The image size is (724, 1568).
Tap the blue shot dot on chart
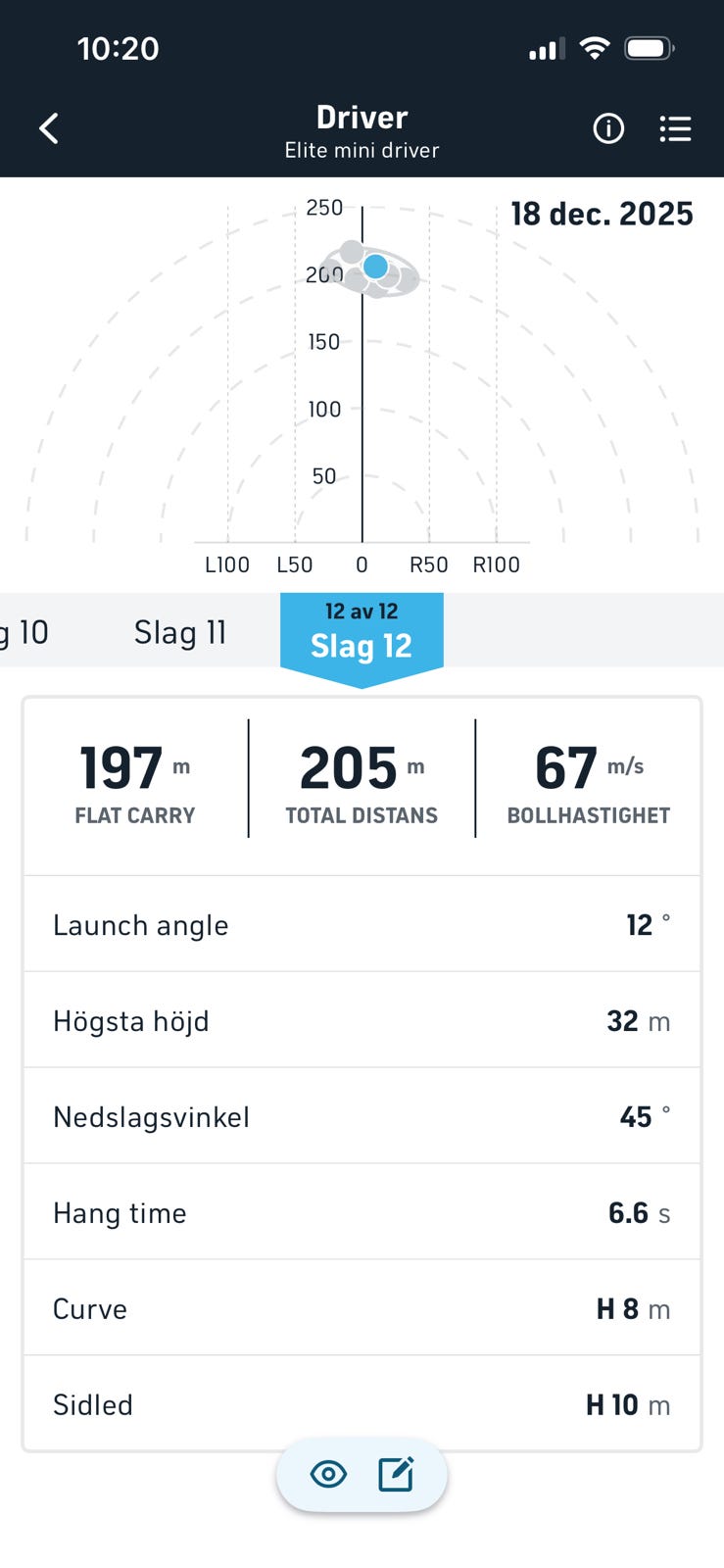point(375,266)
